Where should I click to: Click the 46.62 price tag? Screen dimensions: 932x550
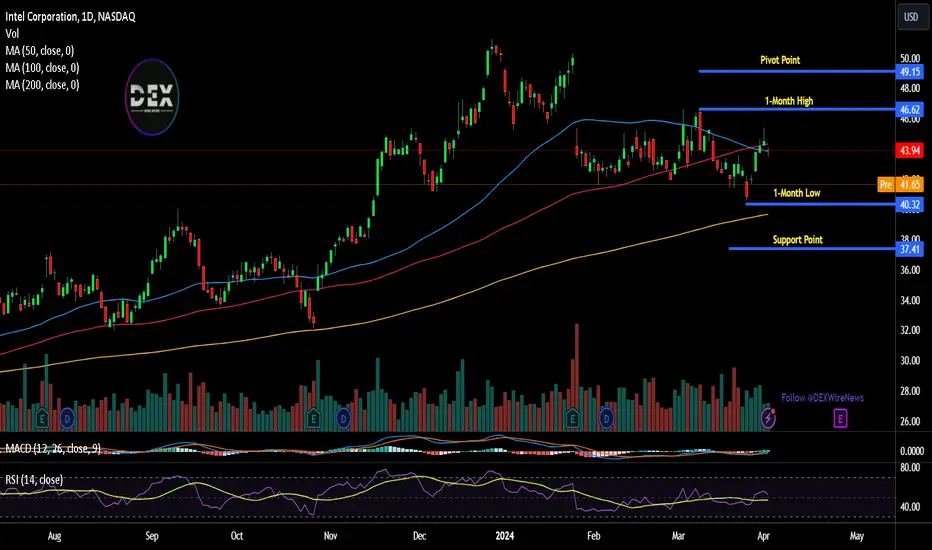click(909, 109)
